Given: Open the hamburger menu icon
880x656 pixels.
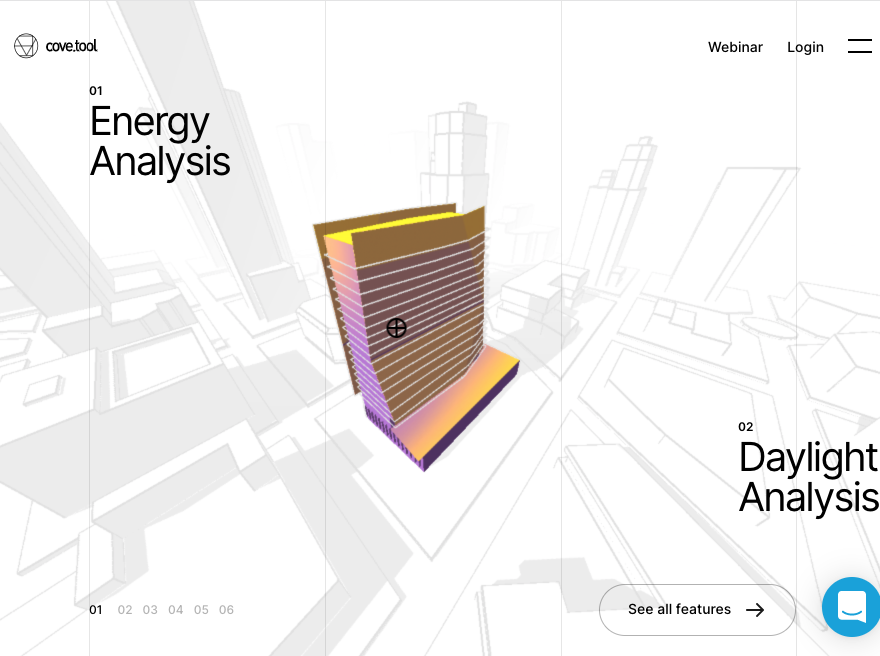Looking at the screenshot, I should pos(859,46).
